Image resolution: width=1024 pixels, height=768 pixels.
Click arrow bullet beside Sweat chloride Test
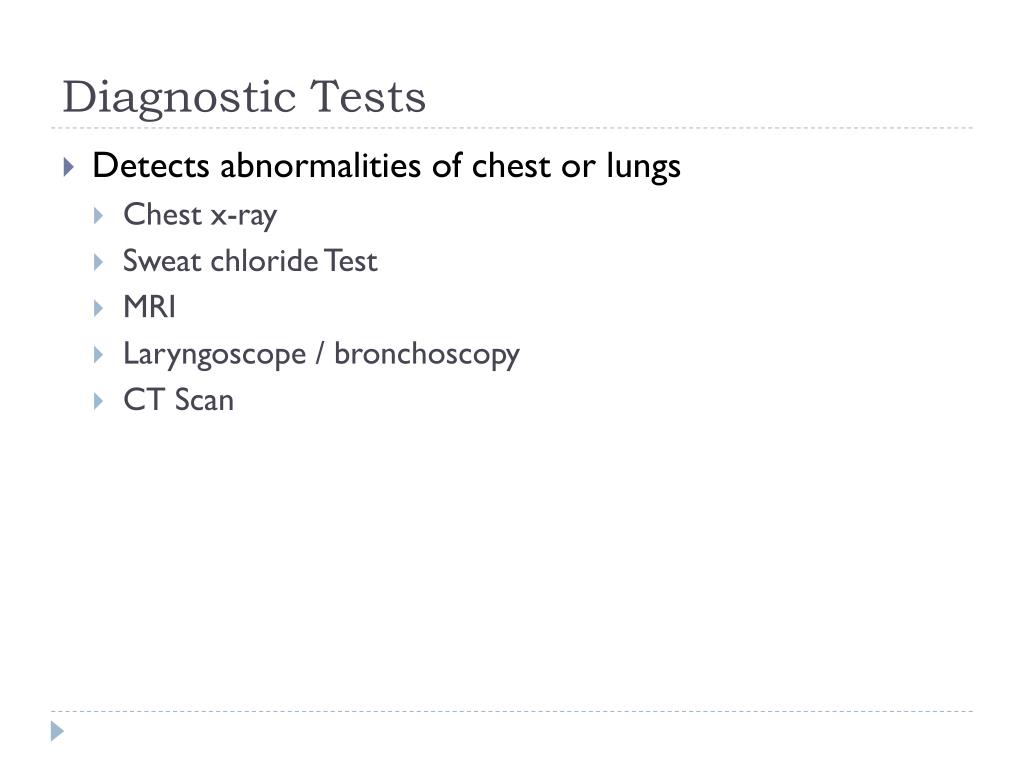click(99, 262)
